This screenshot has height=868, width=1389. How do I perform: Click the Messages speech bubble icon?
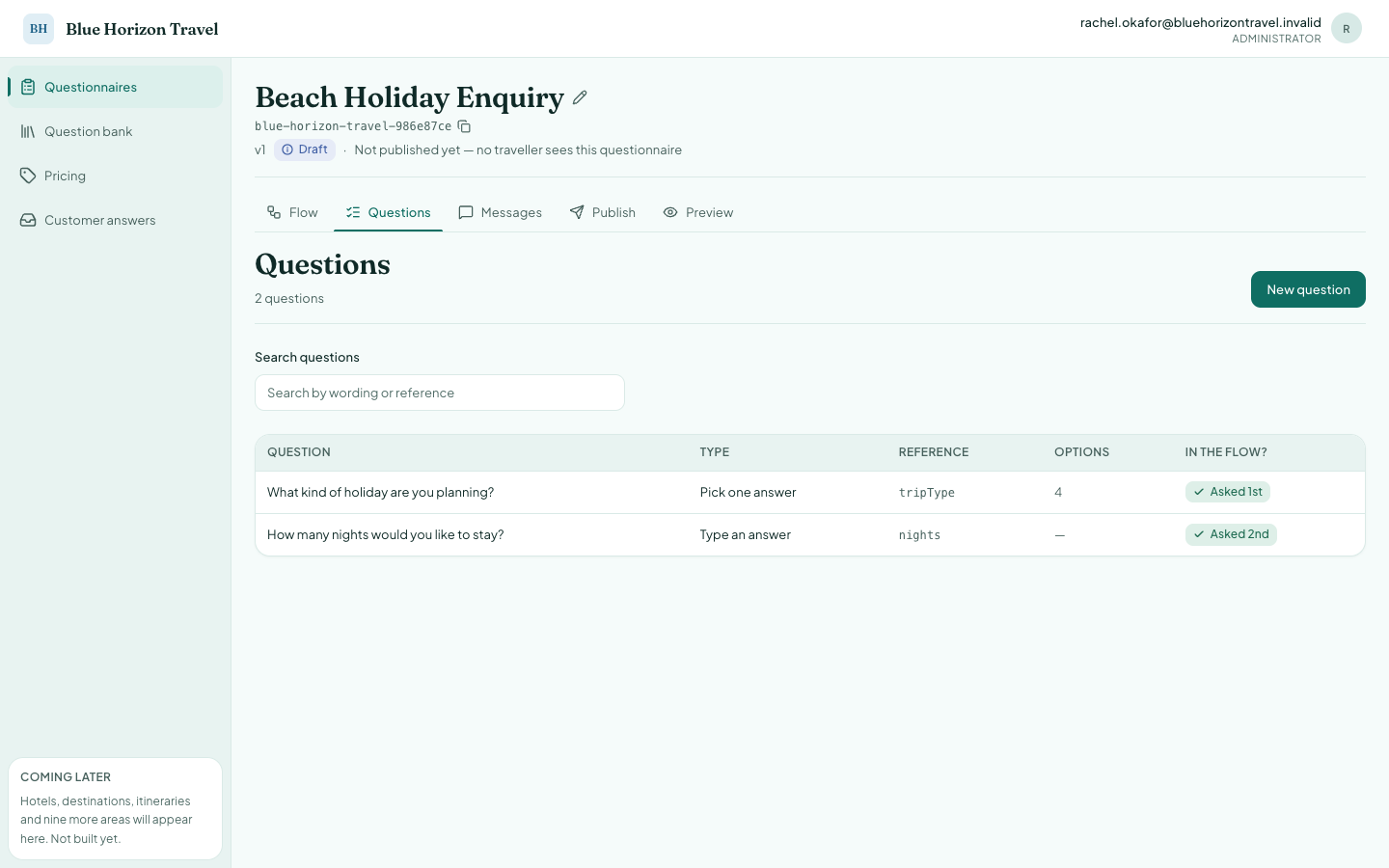pos(466,212)
